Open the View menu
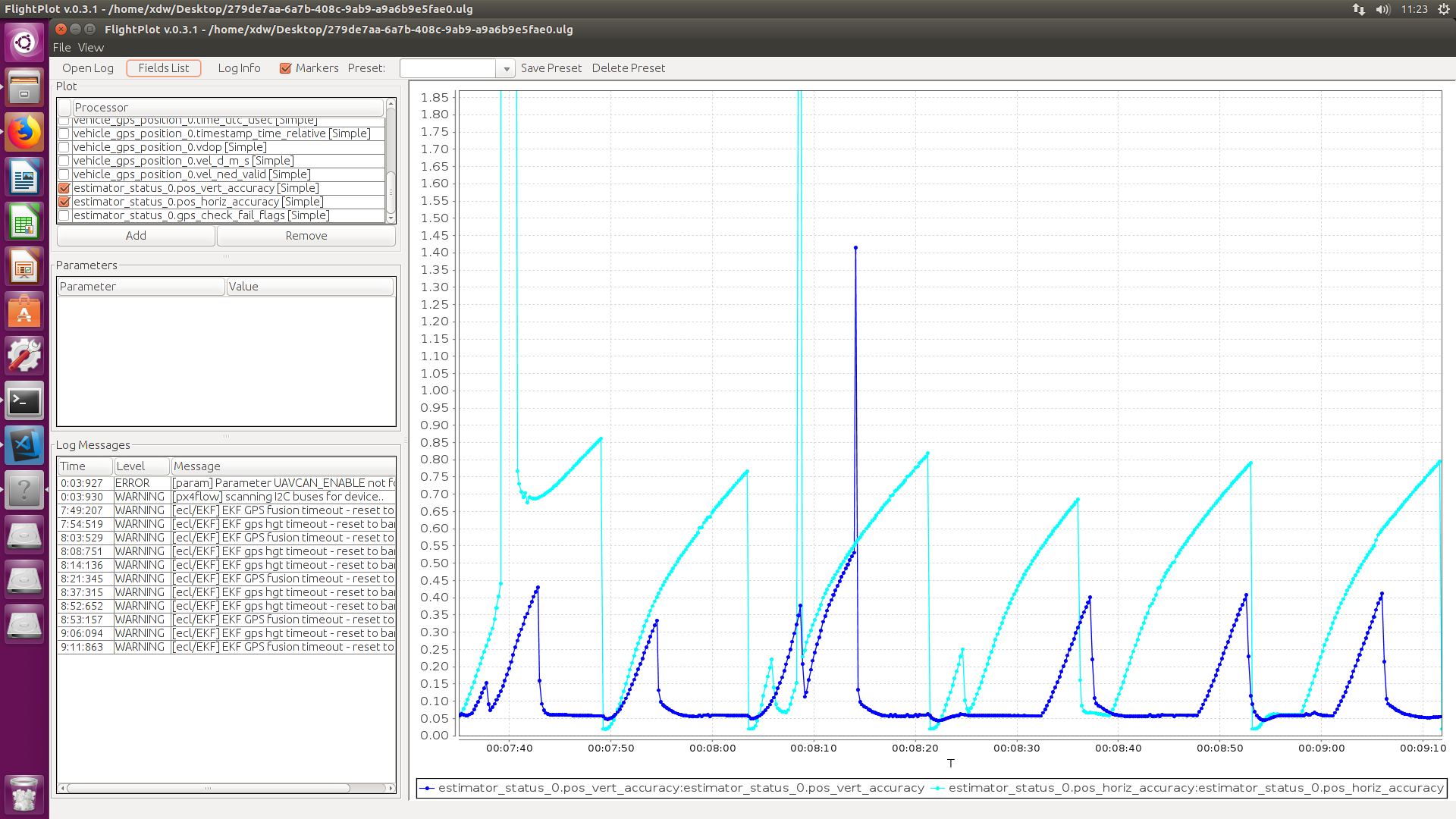This screenshot has width=1456, height=819. pyautogui.click(x=90, y=48)
